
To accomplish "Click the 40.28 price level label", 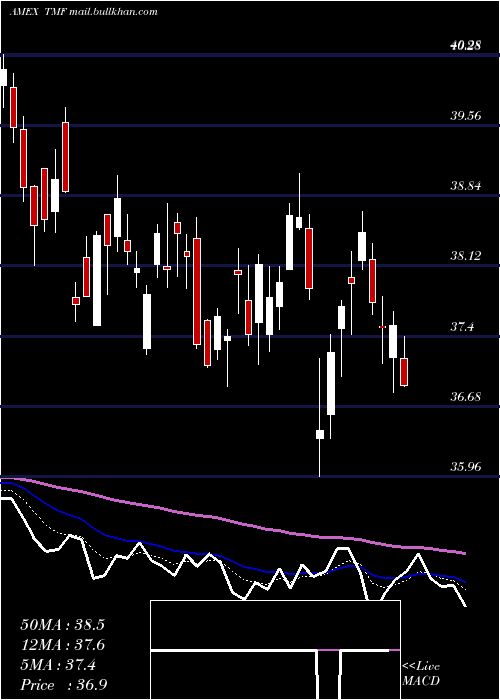I will click(466, 46).
